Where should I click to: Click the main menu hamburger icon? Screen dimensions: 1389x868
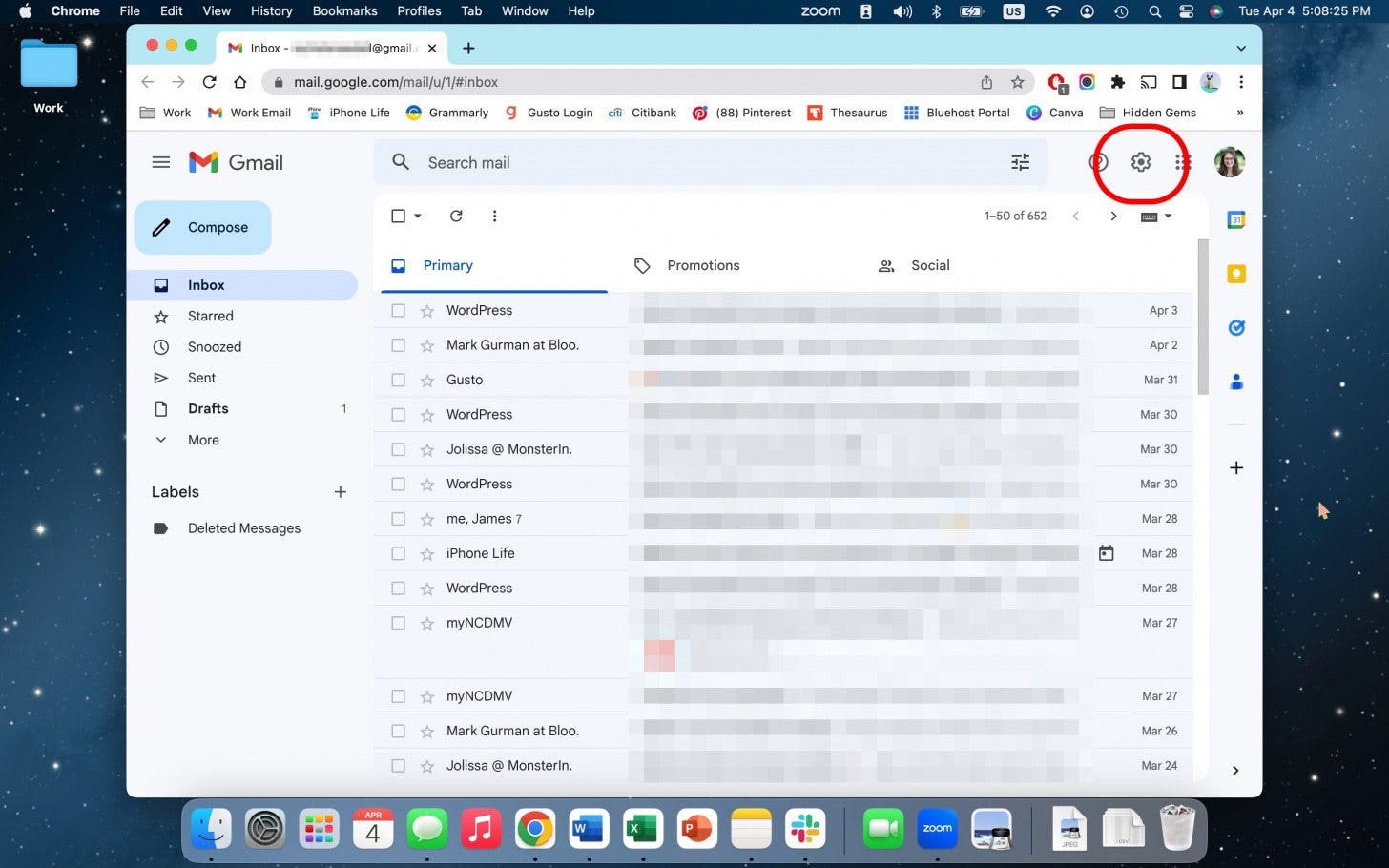pos(160,162)
